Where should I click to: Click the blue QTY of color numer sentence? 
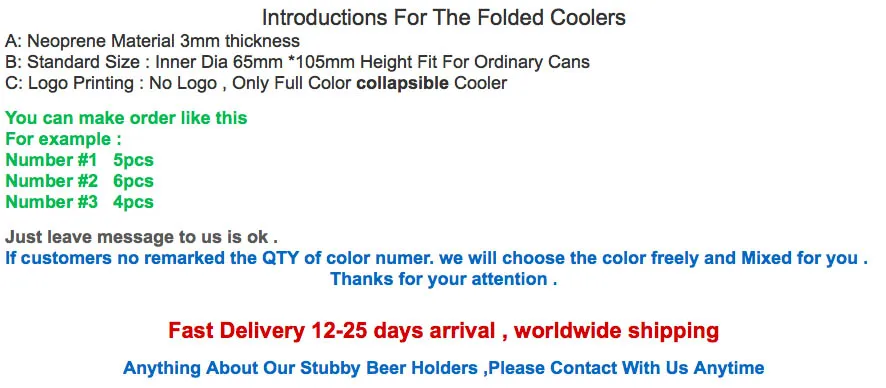tap(436, 258)
